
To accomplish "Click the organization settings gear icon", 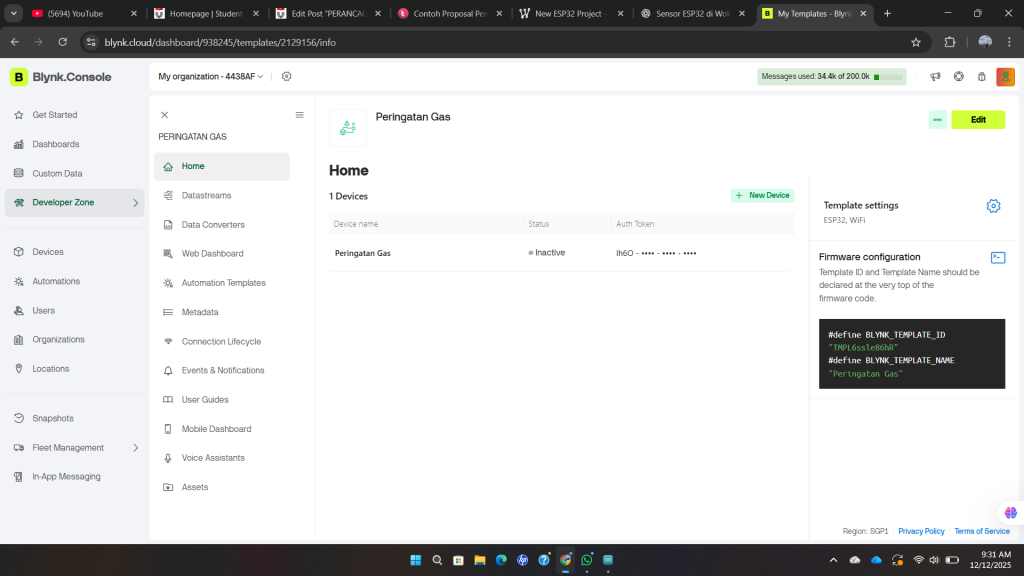I will [x=287, y=77].
